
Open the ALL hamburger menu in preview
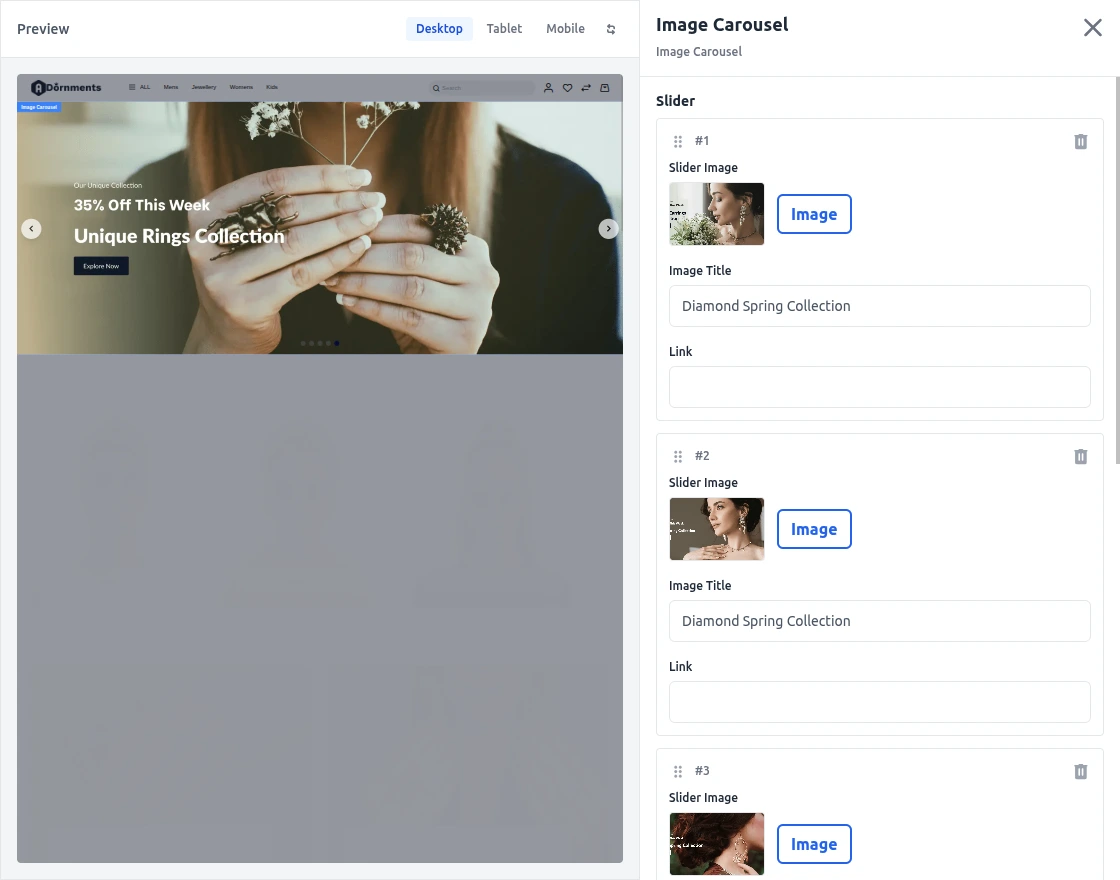click(x=139, y=87)
